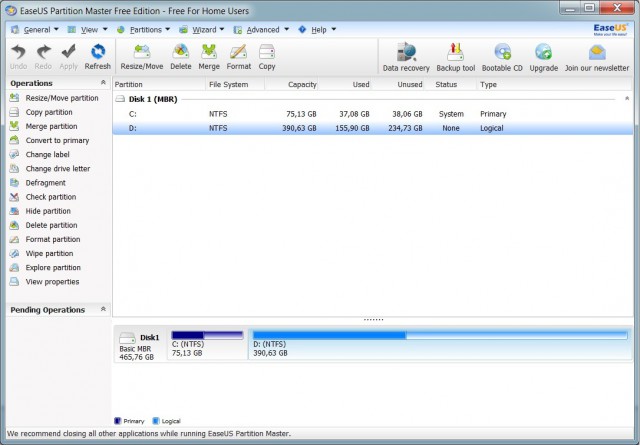Open the Data recovery tool
The height and width of the screenshot is (445, 640).
pyautogui.click(x=406, y=58)
